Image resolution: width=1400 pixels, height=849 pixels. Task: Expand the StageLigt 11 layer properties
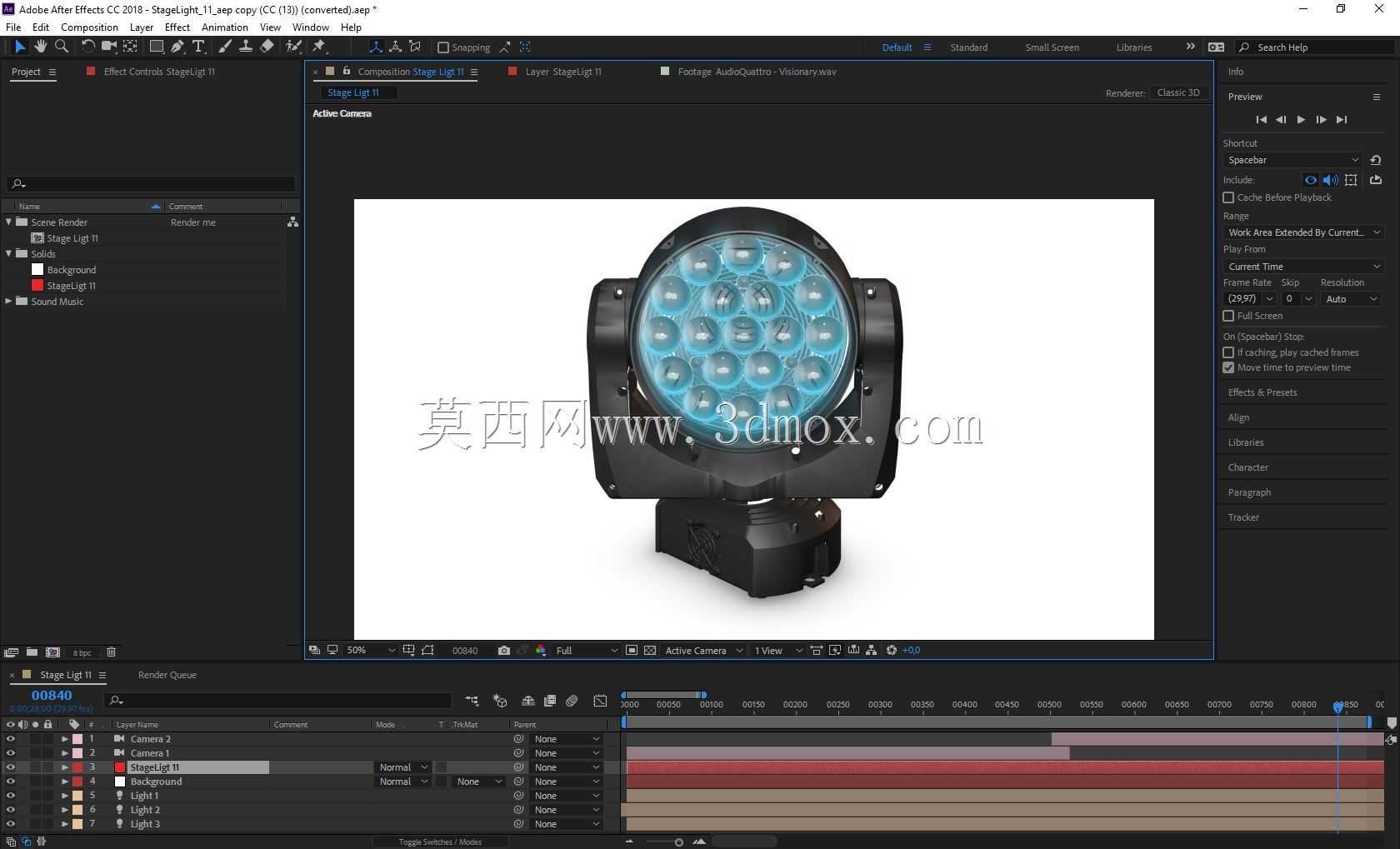(x=65, y=767)
